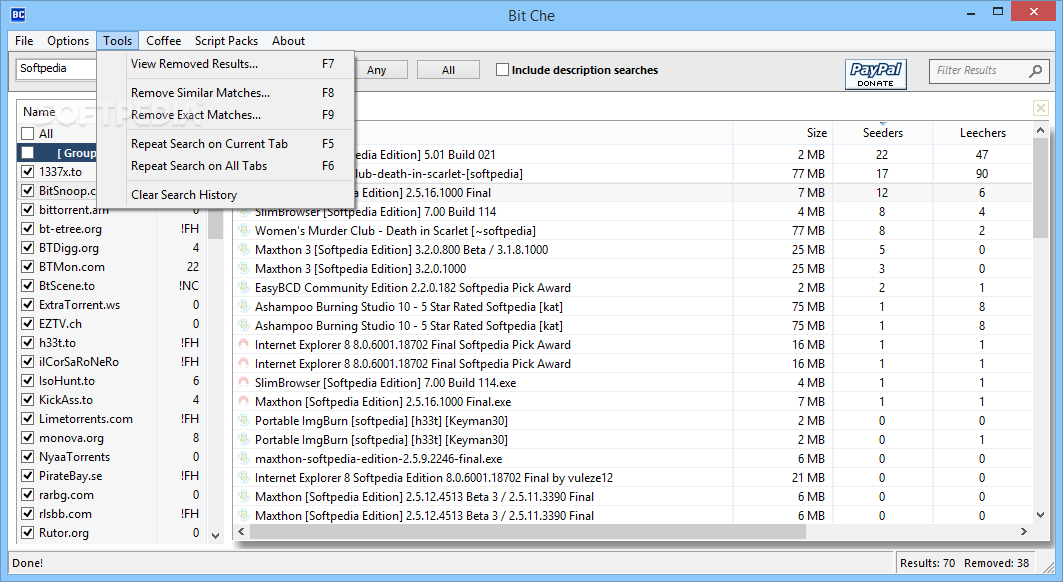Enable Include description searches checkbox
Image resolution: width=1063 pixels, height=582 pixels.
click(502, 70)
